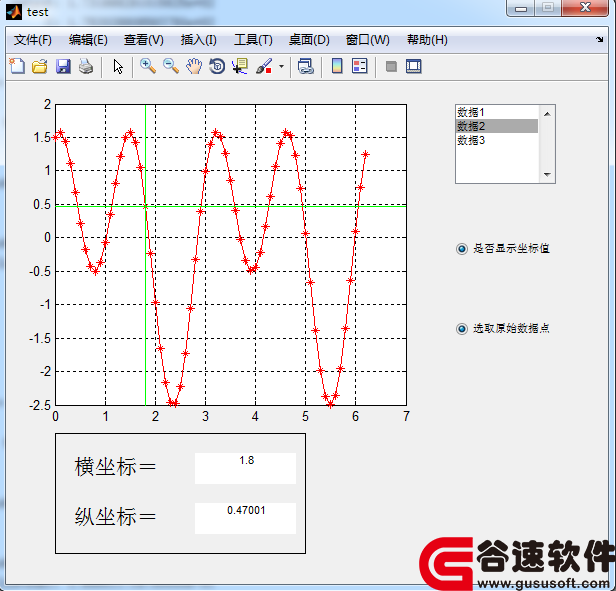Click the 纵坐标 value field showing 0.47001

point(245,518)
